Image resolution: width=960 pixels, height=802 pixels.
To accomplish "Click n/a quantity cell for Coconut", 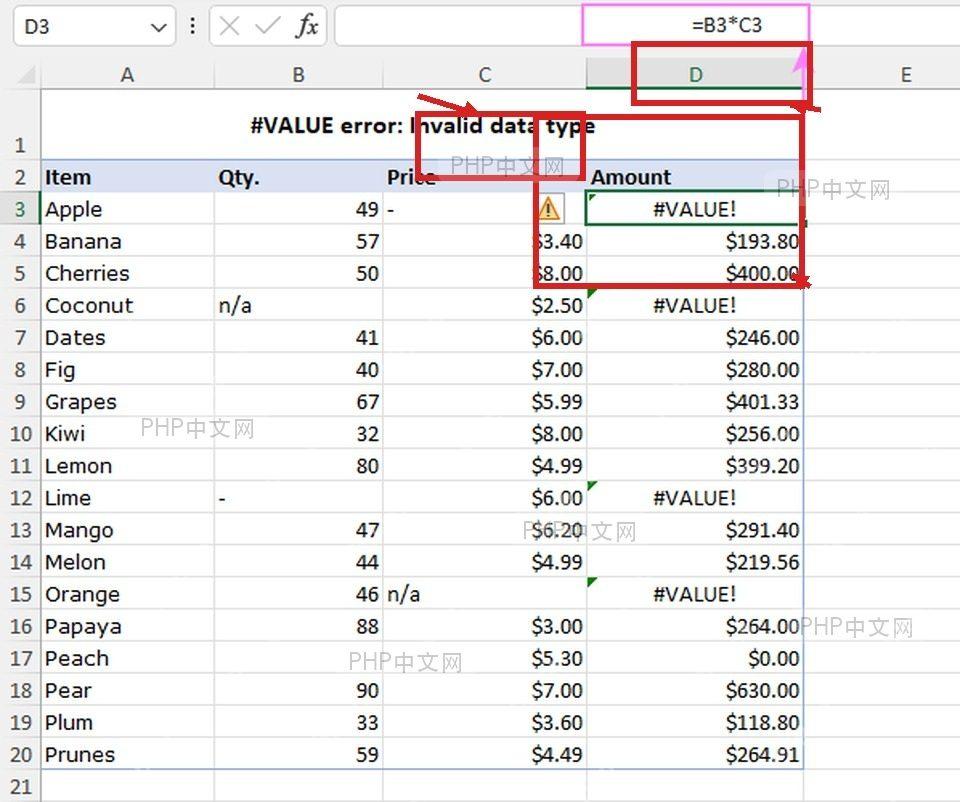I will pos(298,305).
